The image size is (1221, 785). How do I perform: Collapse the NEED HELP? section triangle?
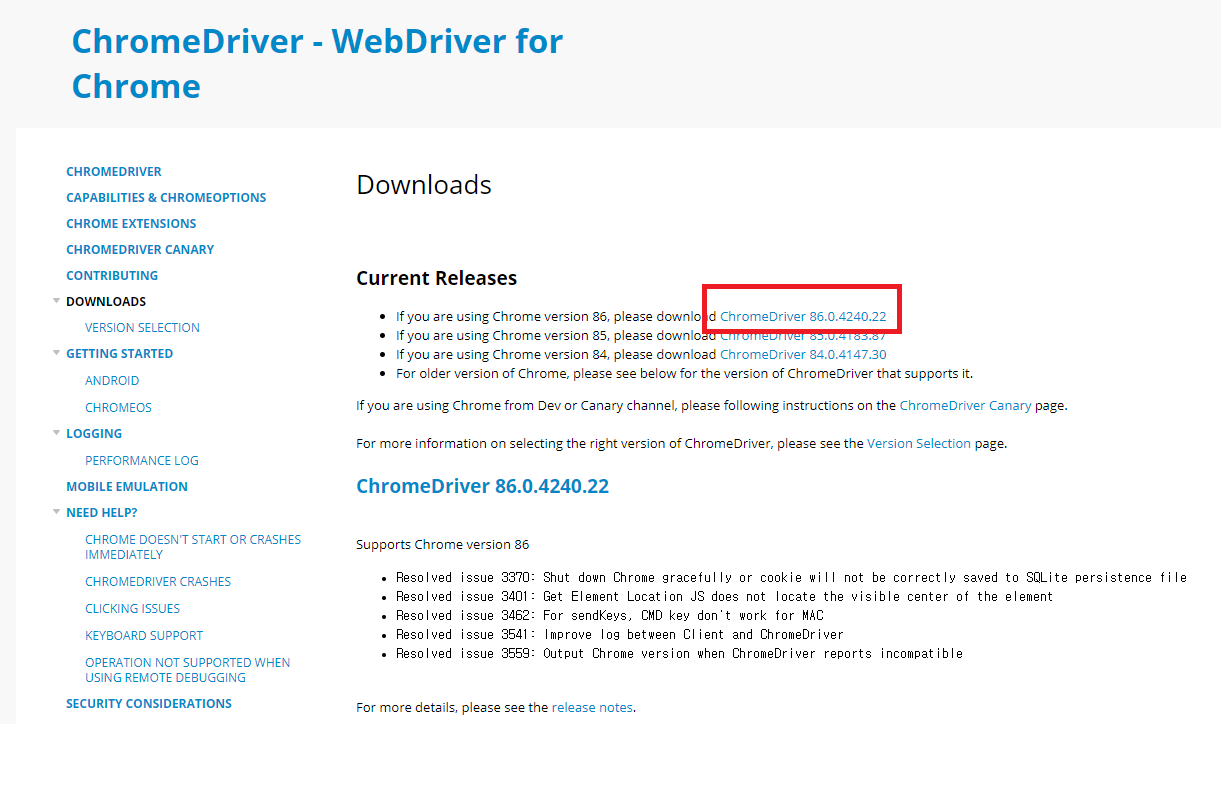pyautogui.click(x=56, y=511)
